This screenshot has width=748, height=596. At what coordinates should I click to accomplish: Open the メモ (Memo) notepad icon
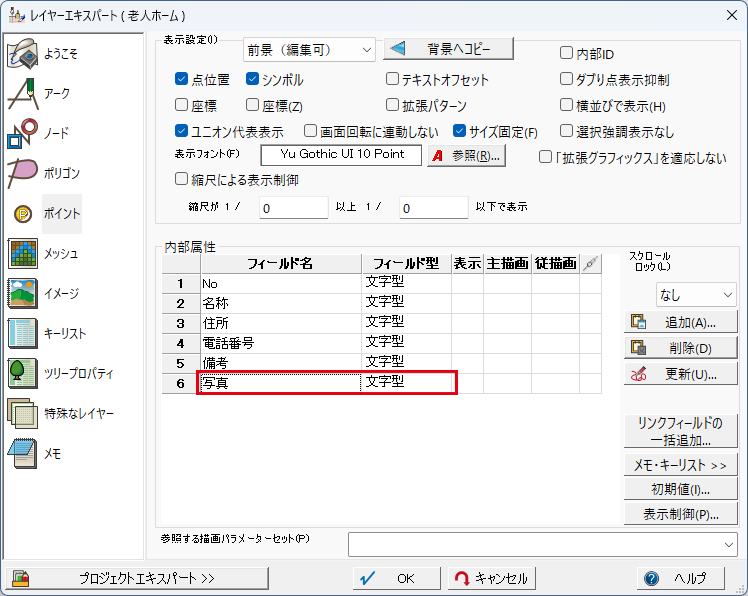pos(23,453)
